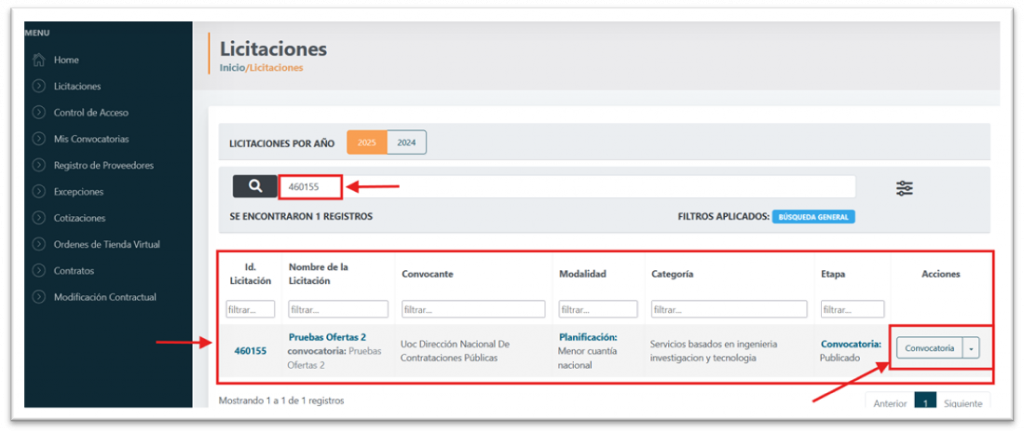Sort by Nombre de la Licitación header
1024x434 pixels.
tap(319, 274)
